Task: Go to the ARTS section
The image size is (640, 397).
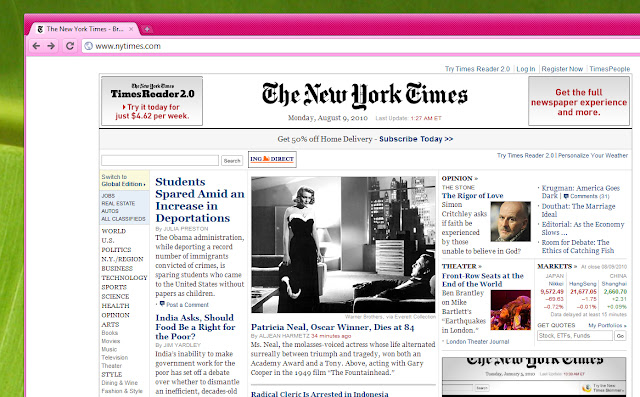Action: [x=110, y=324]
